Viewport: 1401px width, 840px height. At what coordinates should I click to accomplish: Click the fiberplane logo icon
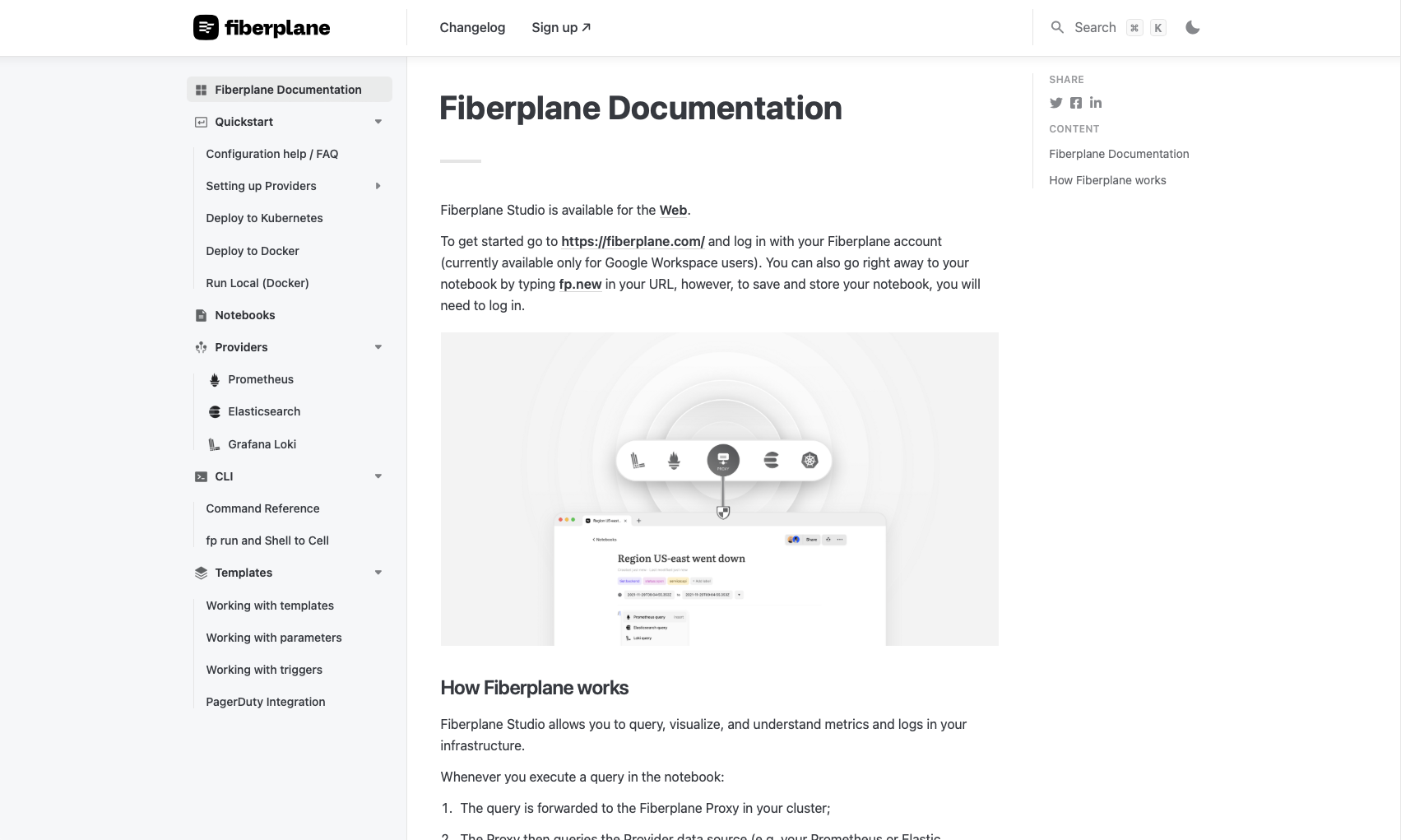(x=206, y=28)
